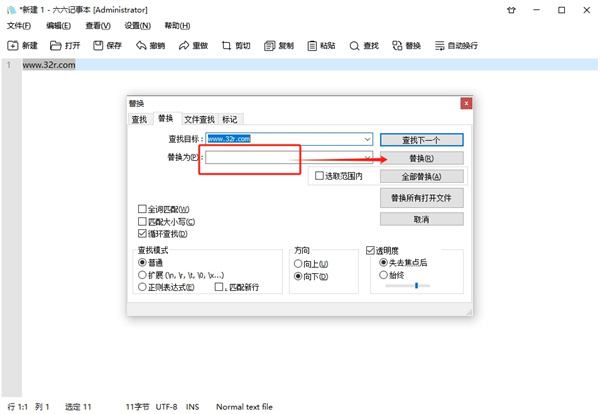Redo with the 重做 toolbar icon
This screenshot has width=600, height=414.
tap(184, 46)
